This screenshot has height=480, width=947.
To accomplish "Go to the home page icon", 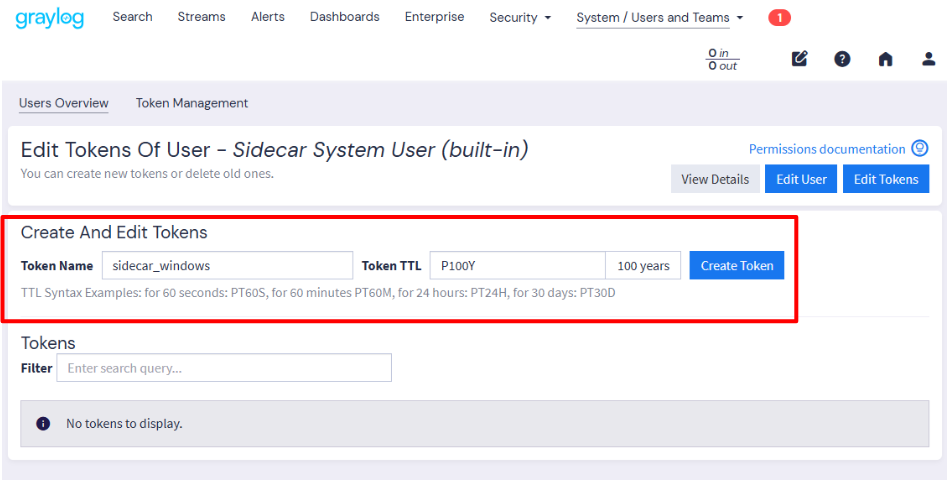I will coord(885,59).
